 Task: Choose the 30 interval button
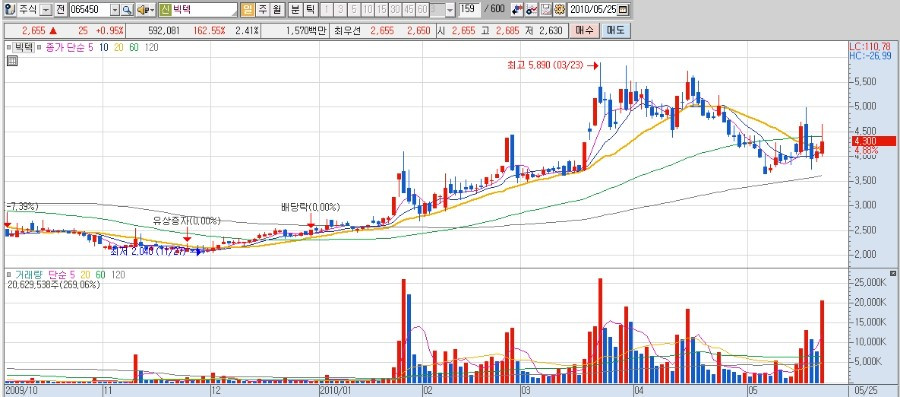(x=395, y=10)
